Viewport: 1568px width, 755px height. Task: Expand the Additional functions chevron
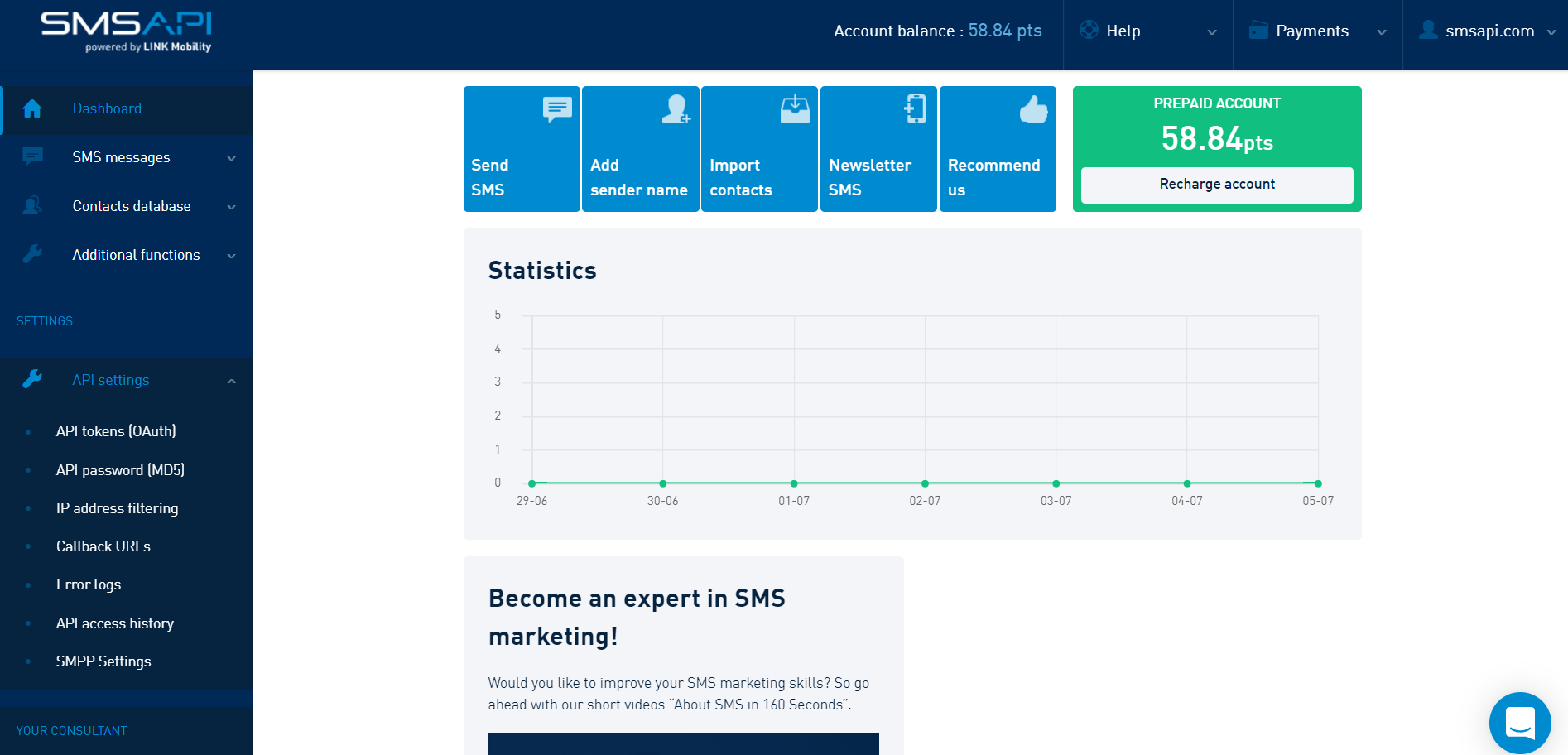click(x=232, y=256)
